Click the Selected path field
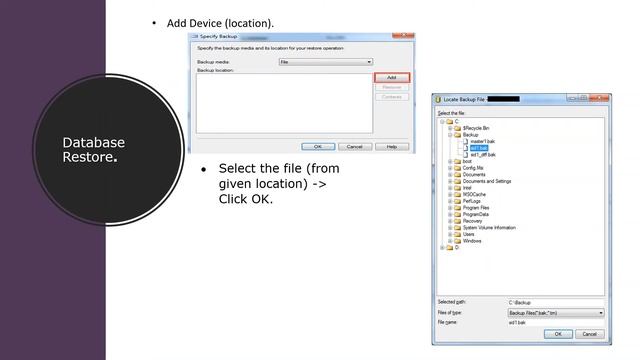Image resolution: width=640 pixels, height=360 pixels. click(x=556, y=302)
